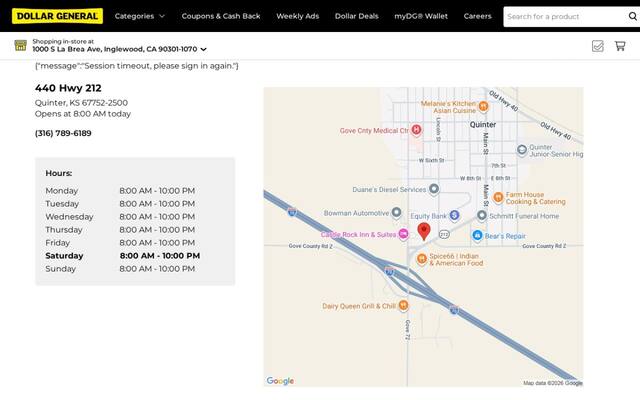Click the Sunday hours row
640x400 pixels.
click(120, 269)
